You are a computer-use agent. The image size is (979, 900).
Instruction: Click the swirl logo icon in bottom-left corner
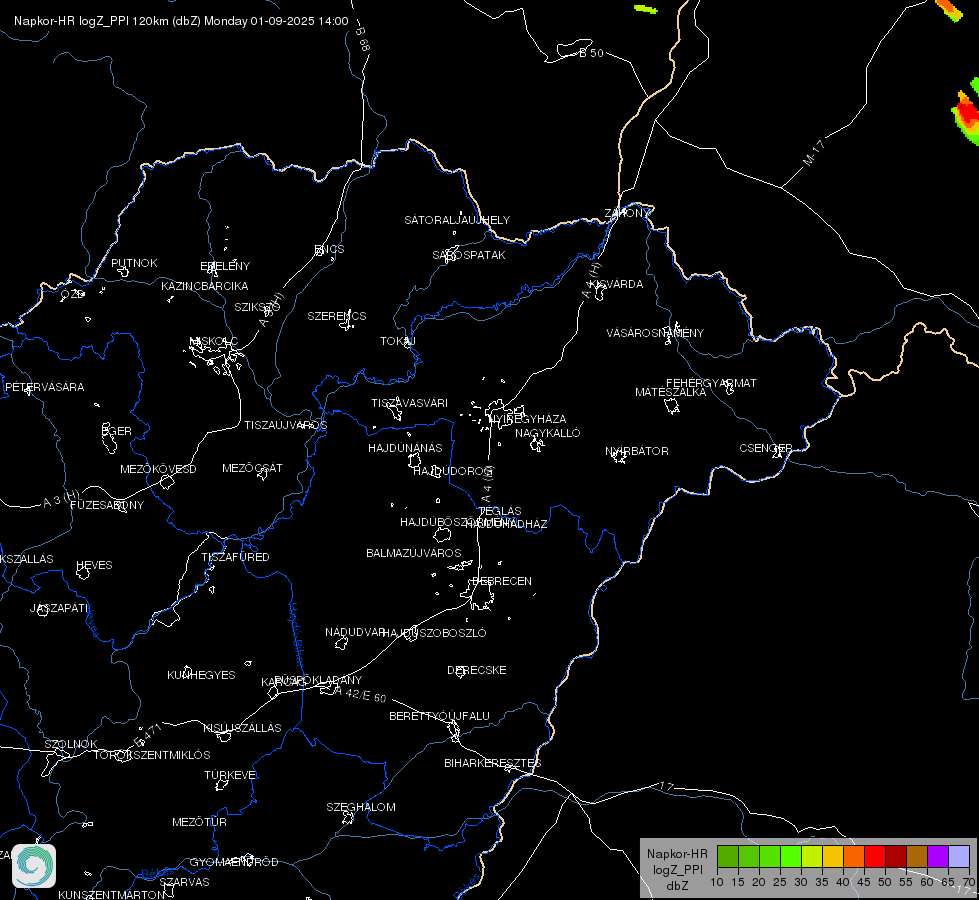pyautogui.click(x=34, y=866)
